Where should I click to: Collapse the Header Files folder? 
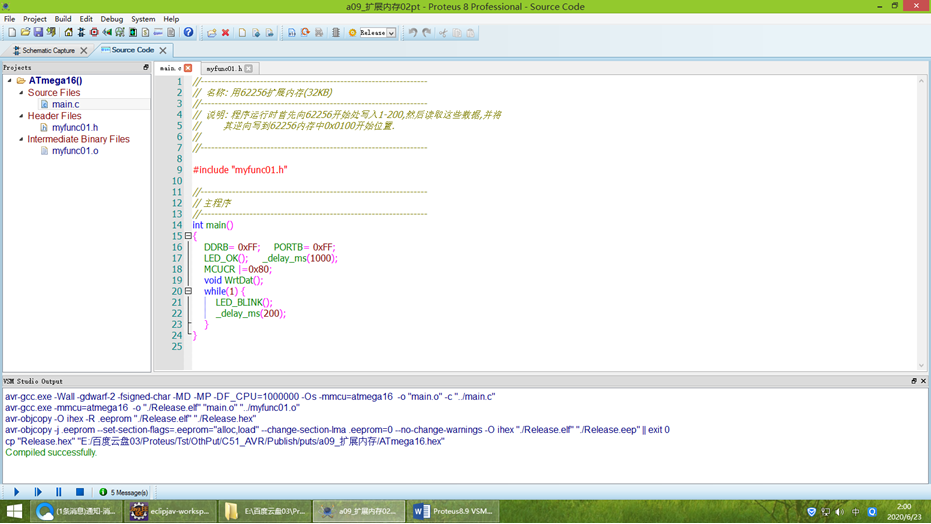(x=21, y=116)
